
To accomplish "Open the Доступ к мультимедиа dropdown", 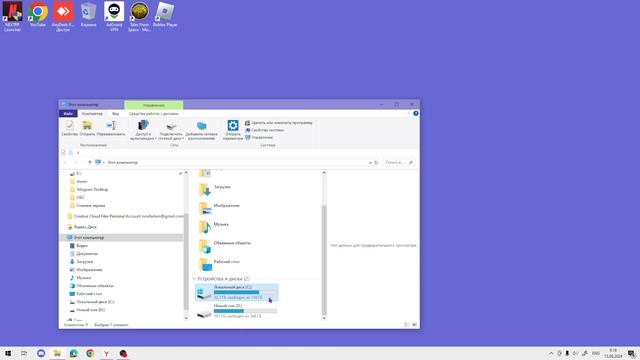I will [x=143, y=130].
